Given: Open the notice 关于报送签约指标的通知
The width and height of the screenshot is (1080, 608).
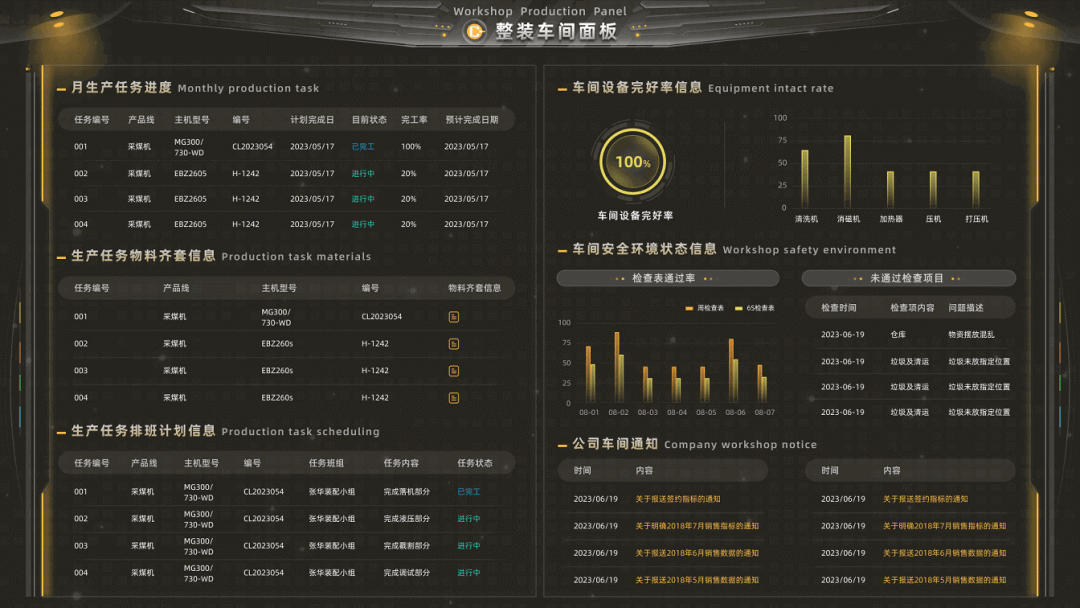Looking at the screenshot, I should pyautogui.click(x=678, y=499).
